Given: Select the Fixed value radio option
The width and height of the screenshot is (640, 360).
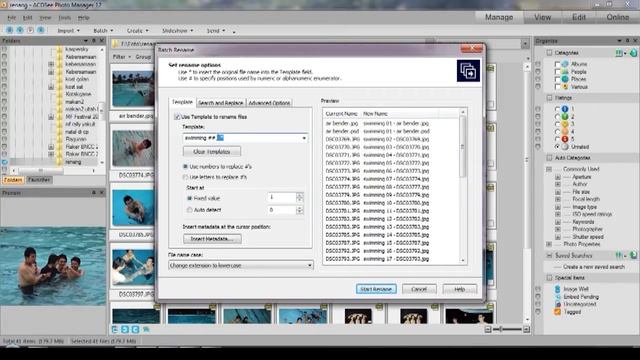Looking at the screenshot, I should 189,198.
